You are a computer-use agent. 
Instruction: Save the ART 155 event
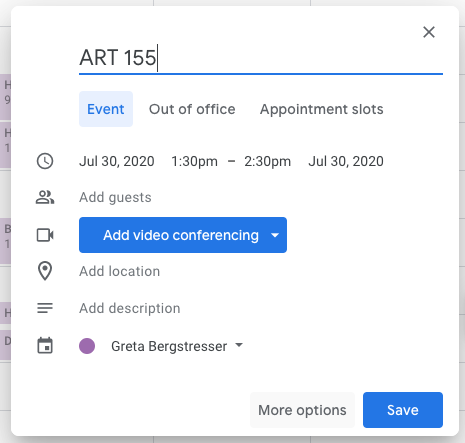tap(403, 410)
